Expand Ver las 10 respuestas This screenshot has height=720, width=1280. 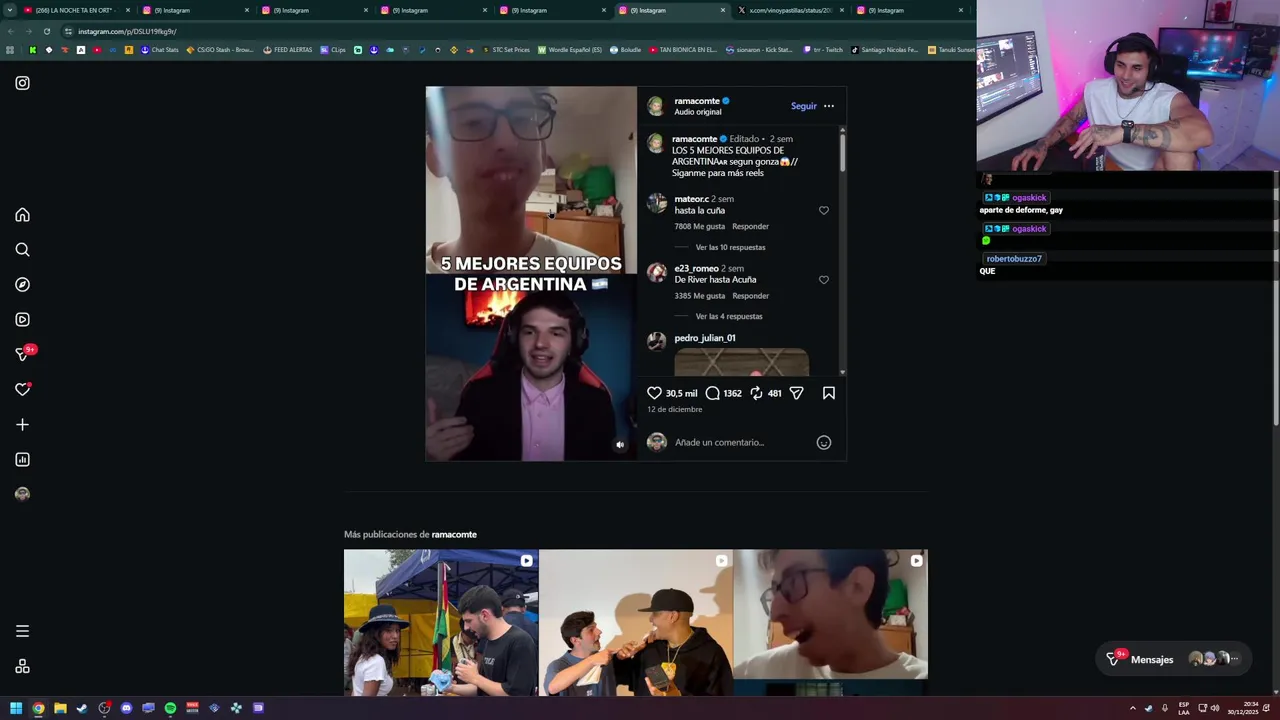pyautogui.click(x=730, y=247)
